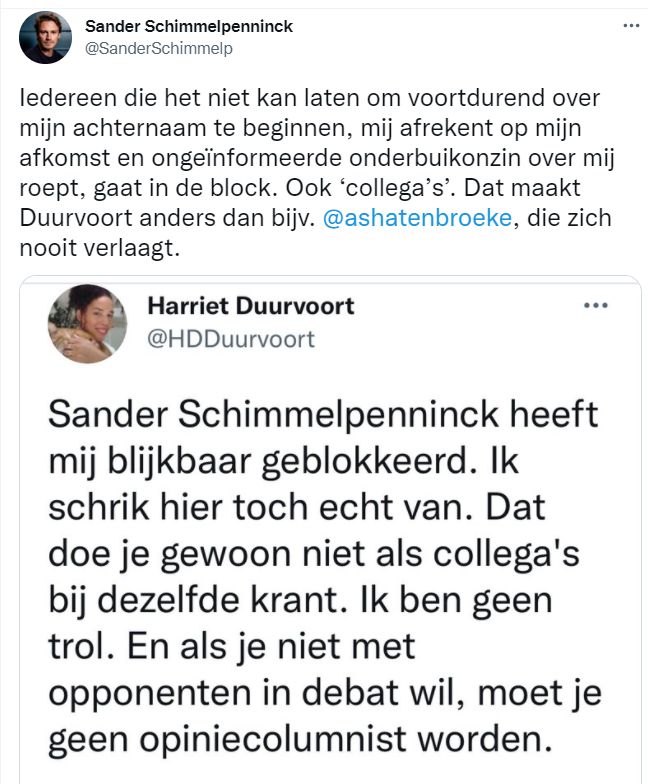This screenshot has height=784, width=648.
Task: Open Sander Schimmelpenninck's profile via display name
Action: coord(189,26)
